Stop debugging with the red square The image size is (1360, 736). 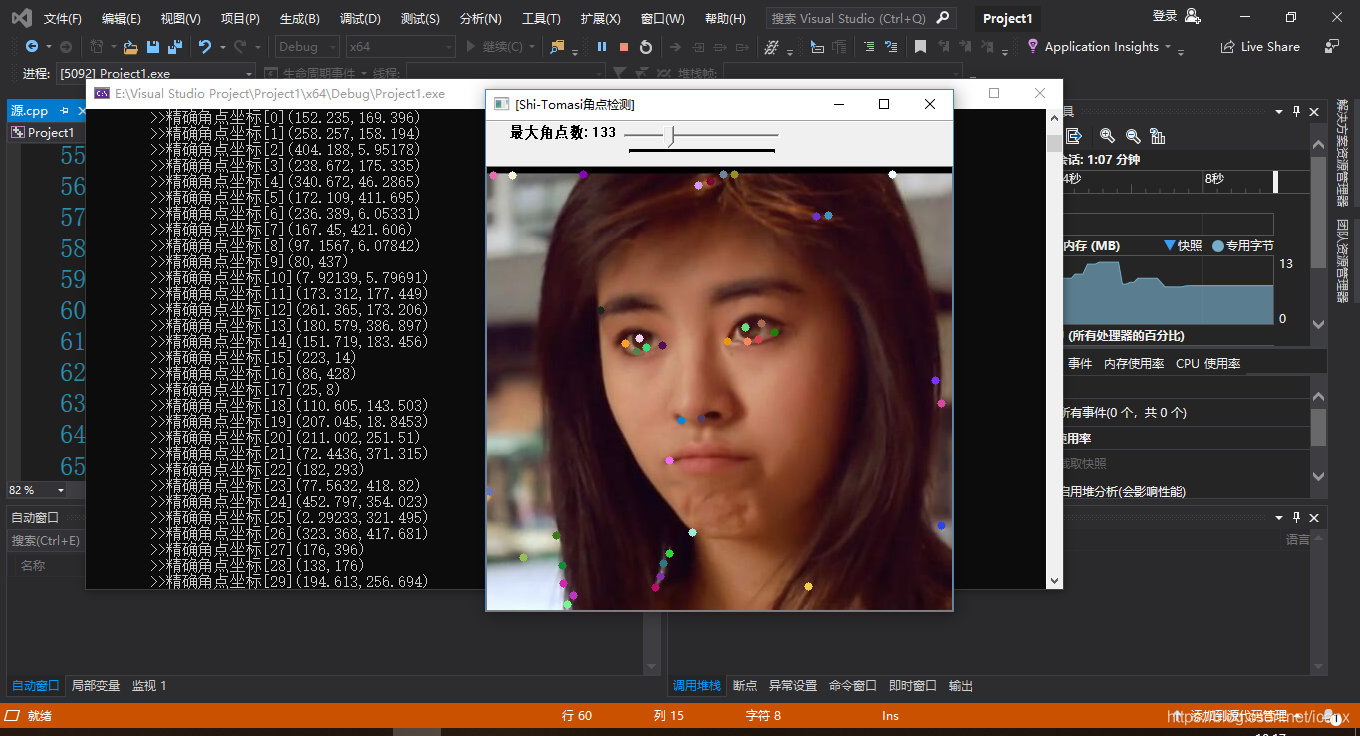[x=624, y=47]
